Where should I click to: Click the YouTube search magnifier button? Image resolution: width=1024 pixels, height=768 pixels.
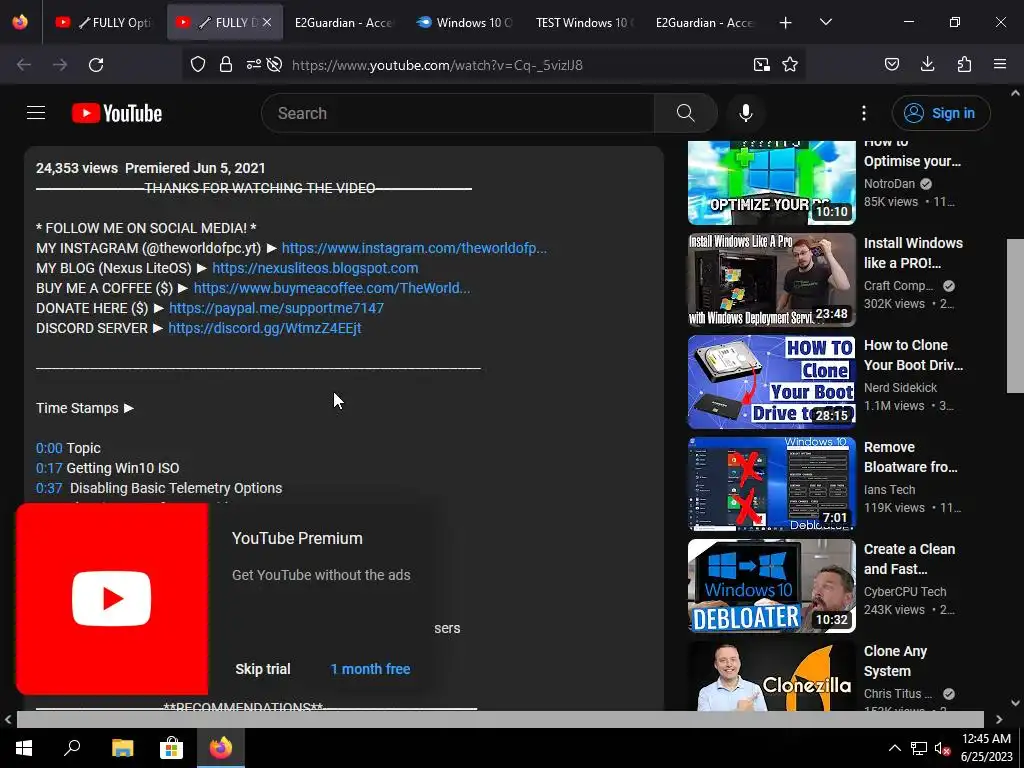[x=685, y=113]
